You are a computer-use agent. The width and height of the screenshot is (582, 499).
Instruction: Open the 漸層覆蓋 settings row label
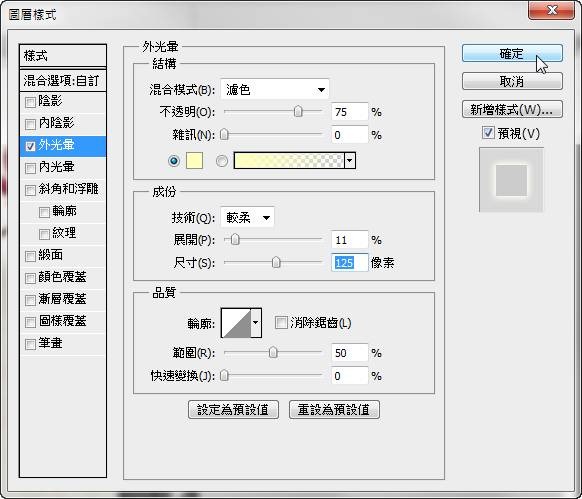tap(62, 299)
